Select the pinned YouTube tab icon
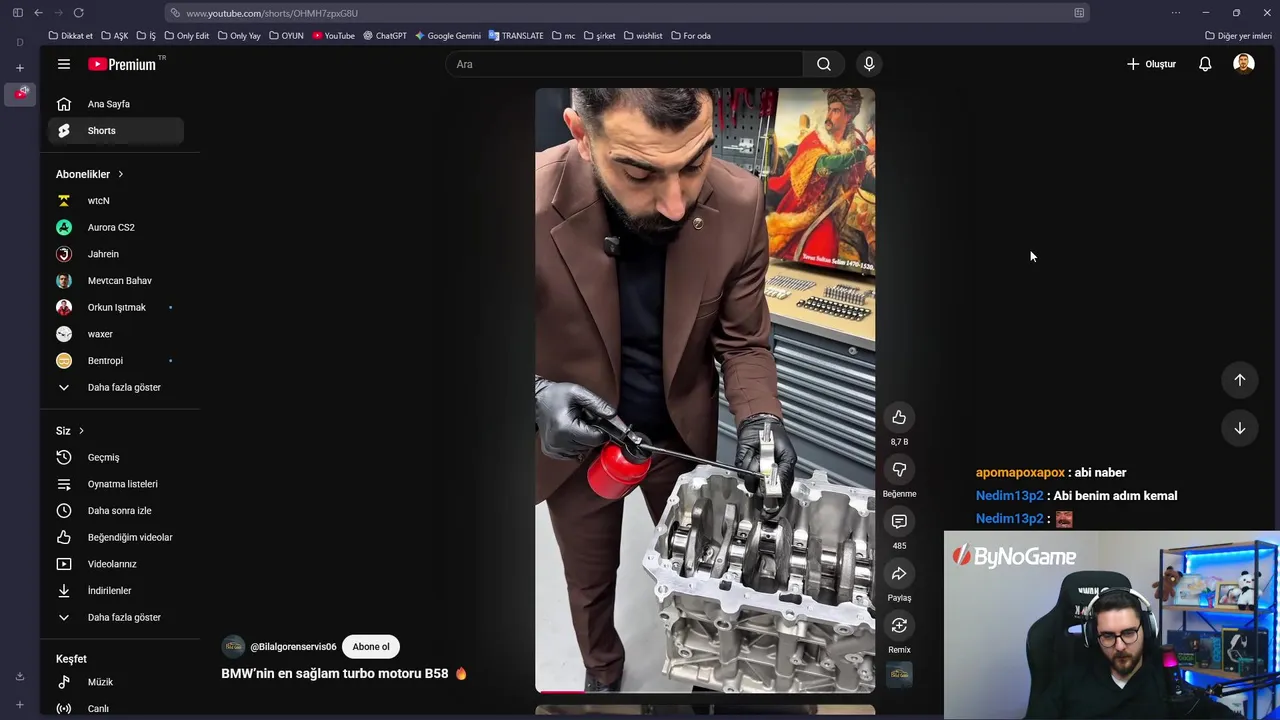 (x=21, y=94)
